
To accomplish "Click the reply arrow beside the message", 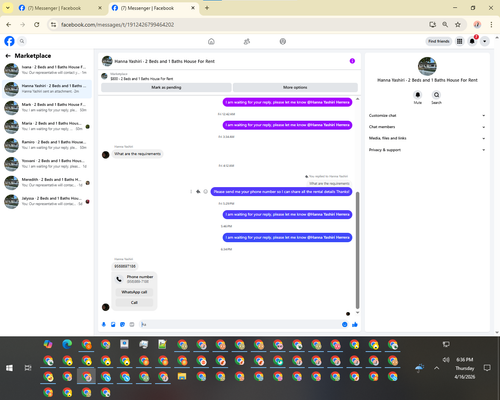I will [x=198, y=192].
